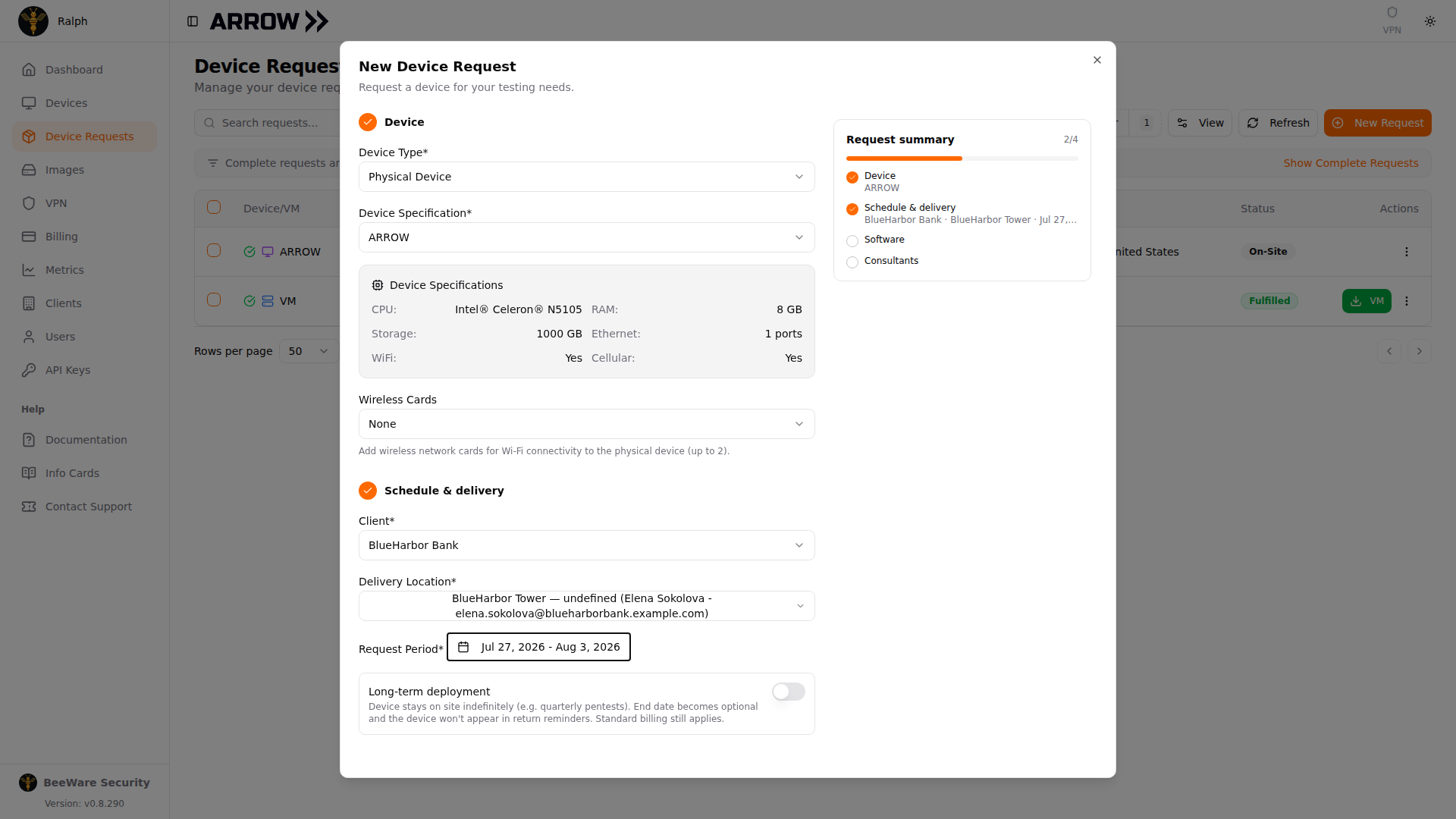Viewport: 1456px width, 819px height.
Task: Click the API Keys key icon
Action: click(x=29, y=370)
